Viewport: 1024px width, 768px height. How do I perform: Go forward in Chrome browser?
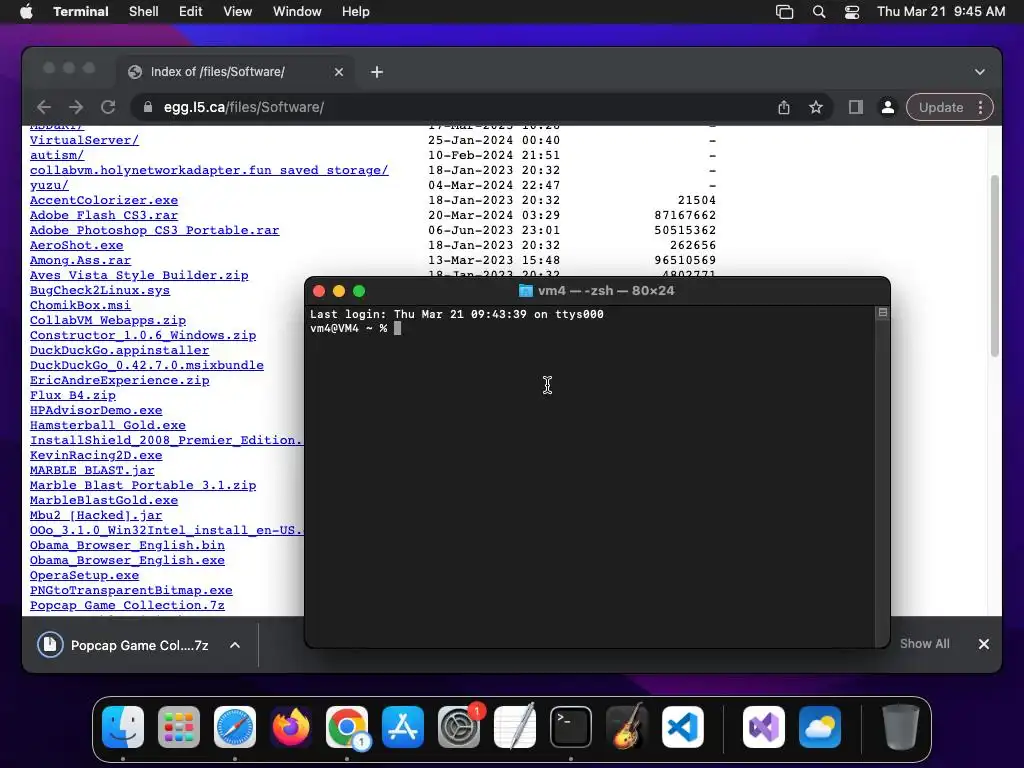[76, 107]
